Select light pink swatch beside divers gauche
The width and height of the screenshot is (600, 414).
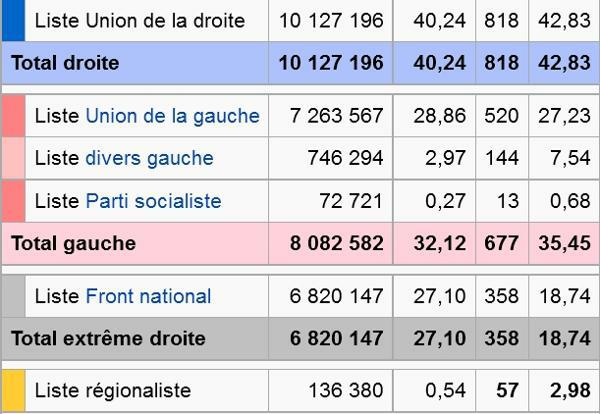[x=12, y=158]
